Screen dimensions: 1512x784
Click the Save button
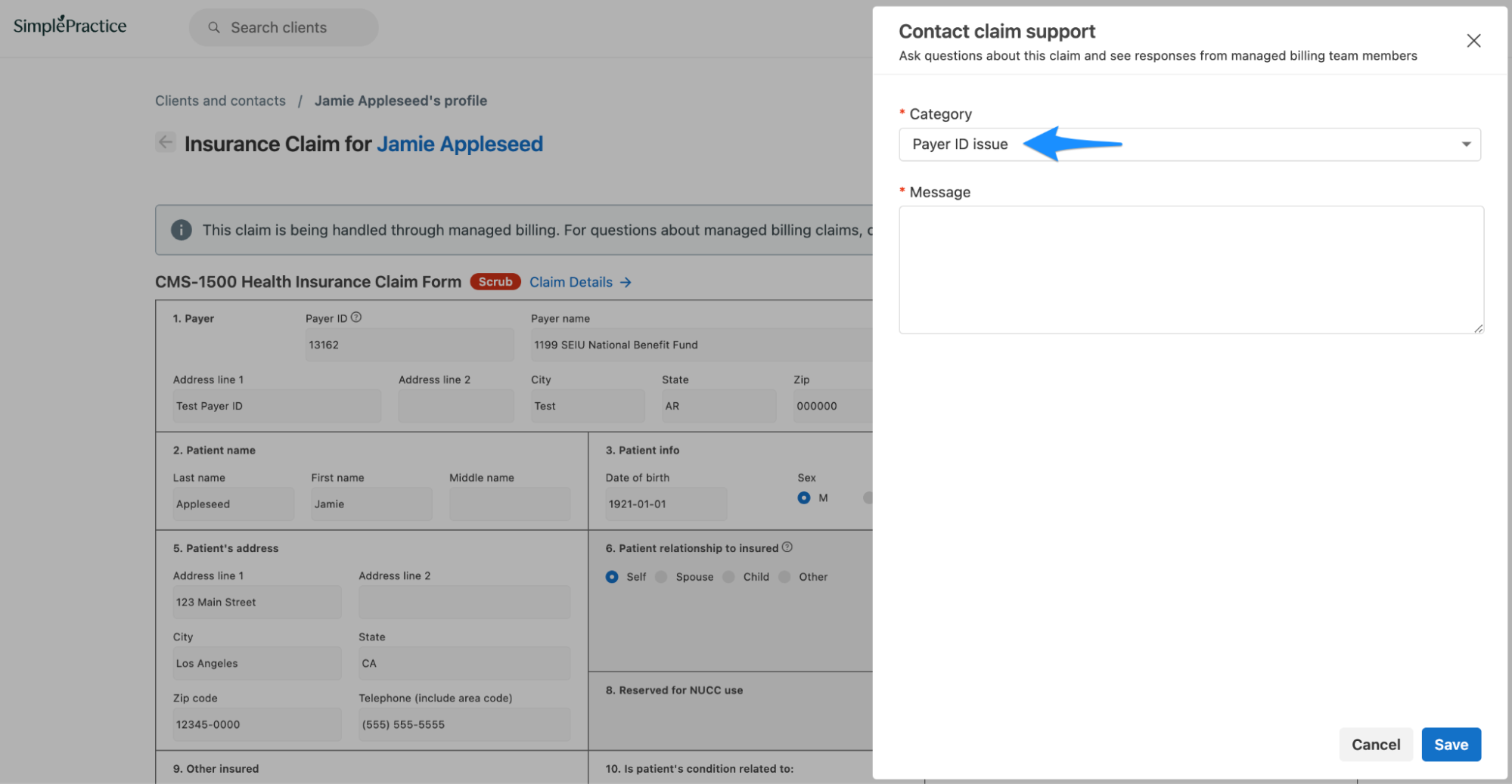[x=1451, y=744]
